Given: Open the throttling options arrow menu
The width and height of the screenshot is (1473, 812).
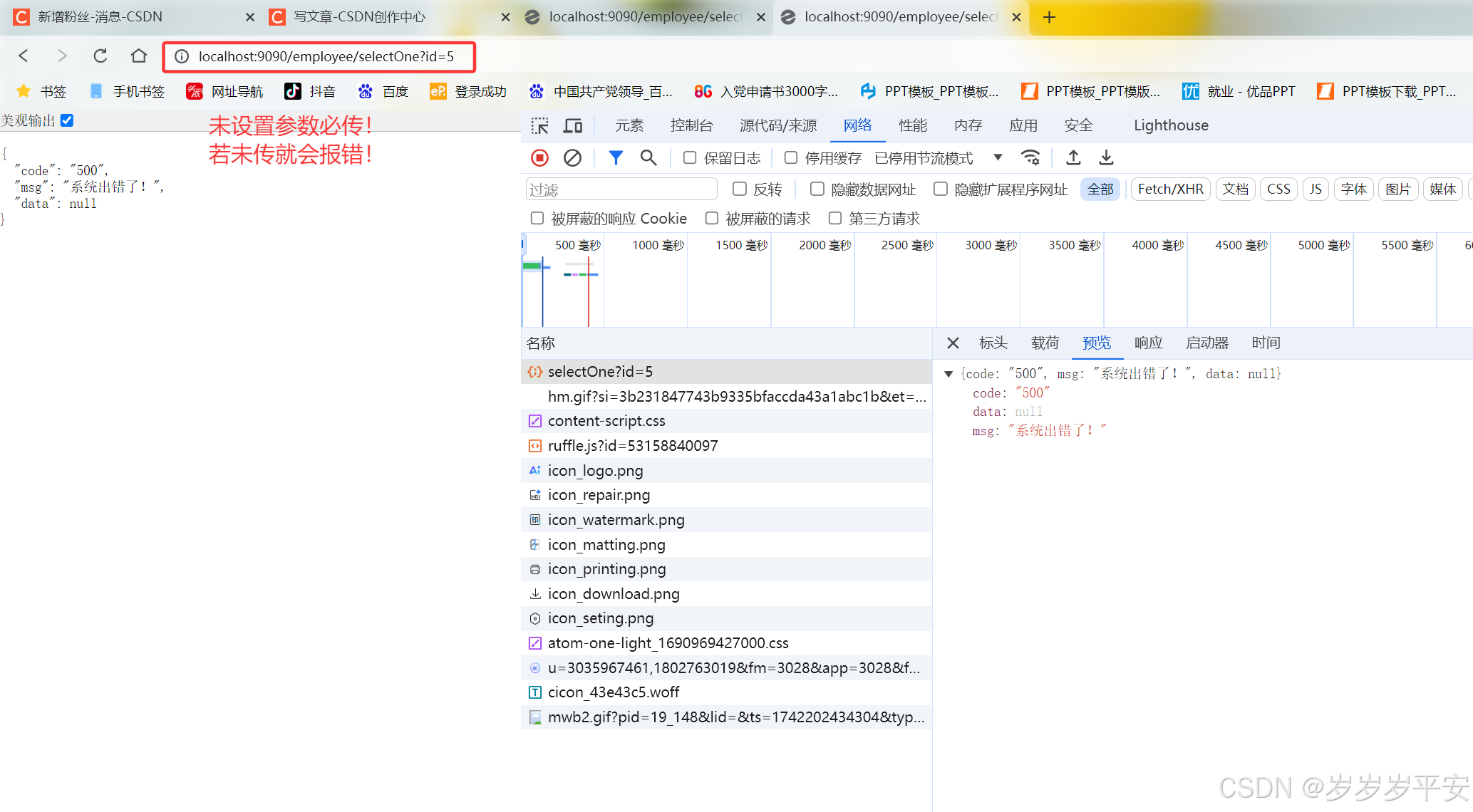Looking at the screenshot, I should (x=998, y=157).
